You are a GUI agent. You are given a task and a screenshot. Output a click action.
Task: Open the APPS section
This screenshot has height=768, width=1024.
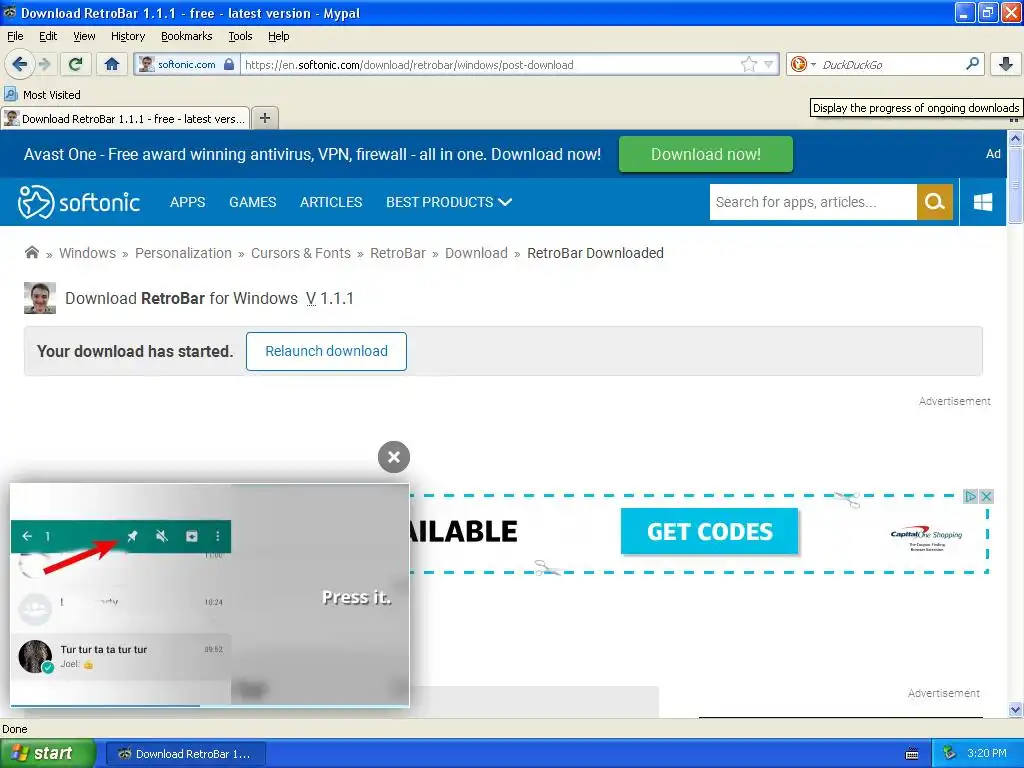(187, 202)
